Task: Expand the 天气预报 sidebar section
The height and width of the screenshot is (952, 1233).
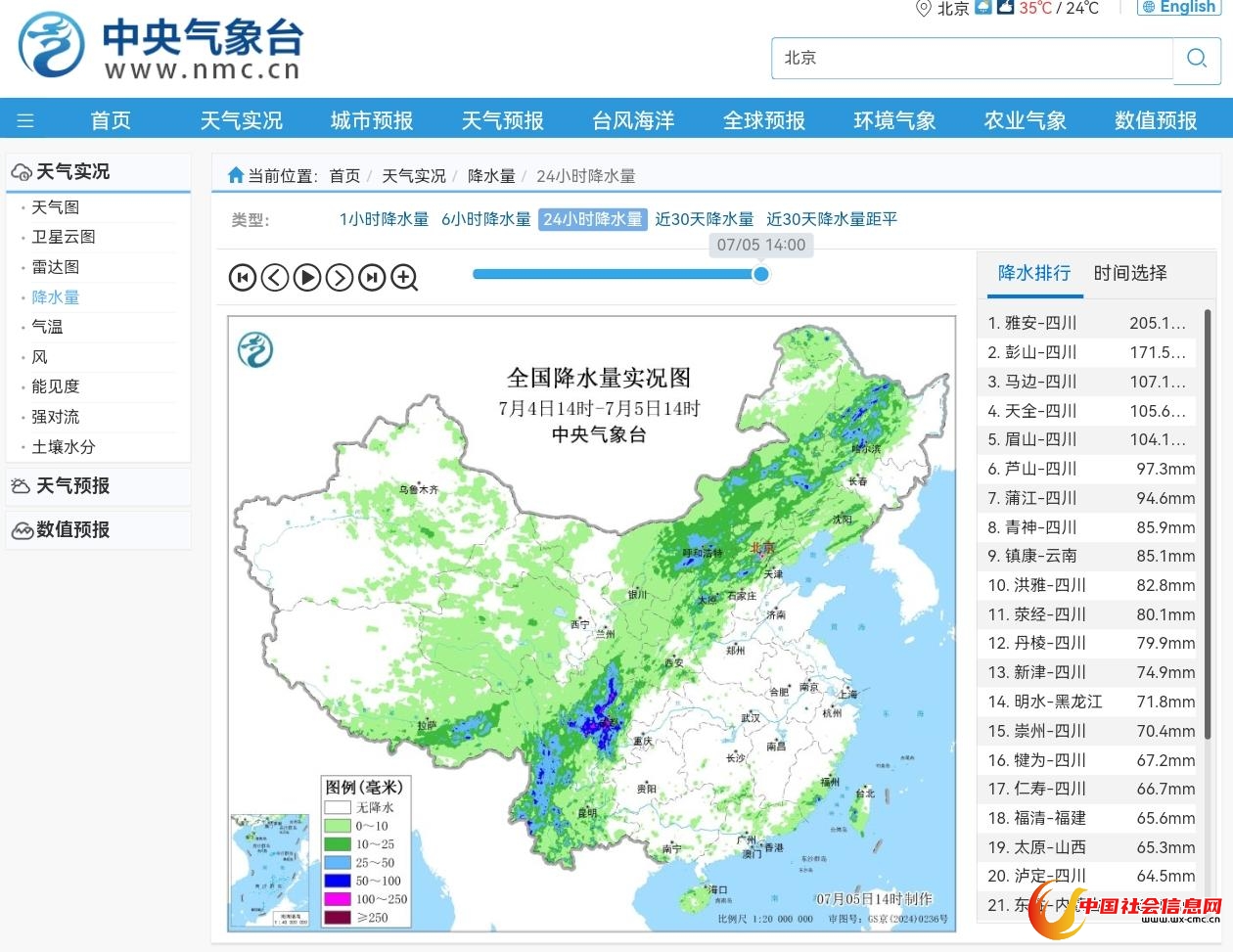Action: coord(72,486)
